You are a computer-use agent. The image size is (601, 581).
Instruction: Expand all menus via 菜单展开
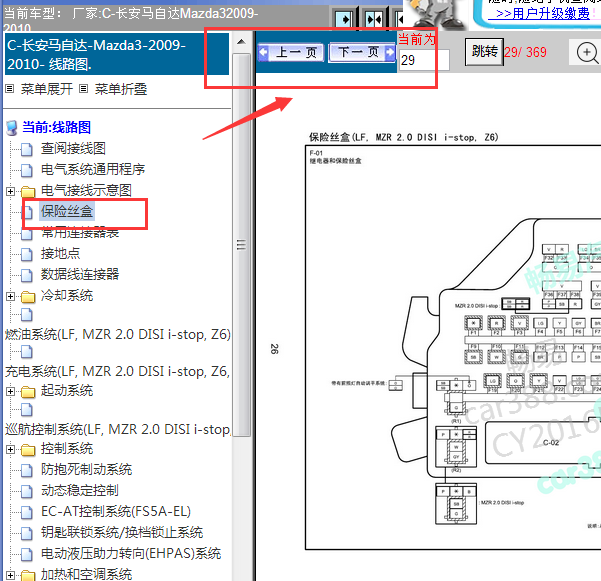[x=47, y=89]
